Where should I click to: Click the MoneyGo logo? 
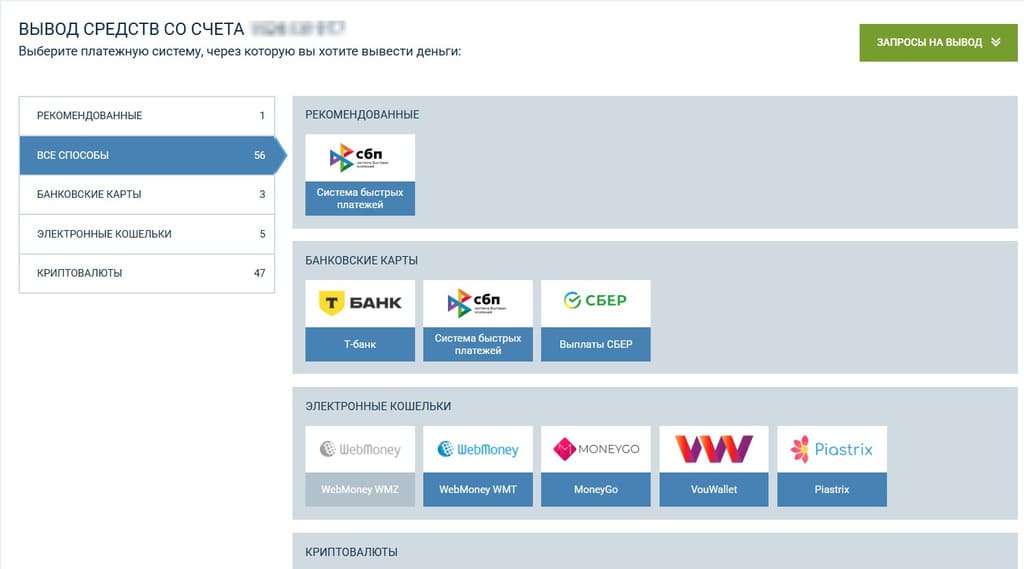pos(596,449)
